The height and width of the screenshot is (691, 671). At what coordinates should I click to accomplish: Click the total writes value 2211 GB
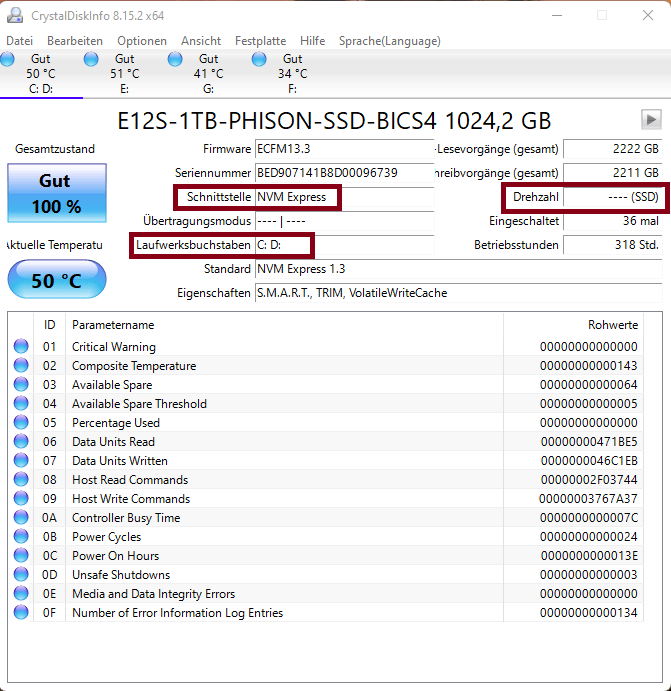pyautogui.click(x=612, y=173)
